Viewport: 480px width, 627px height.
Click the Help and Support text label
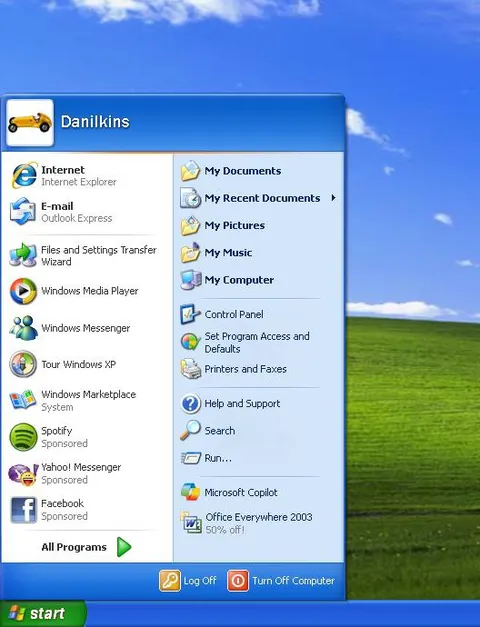[x=242, y=403]
